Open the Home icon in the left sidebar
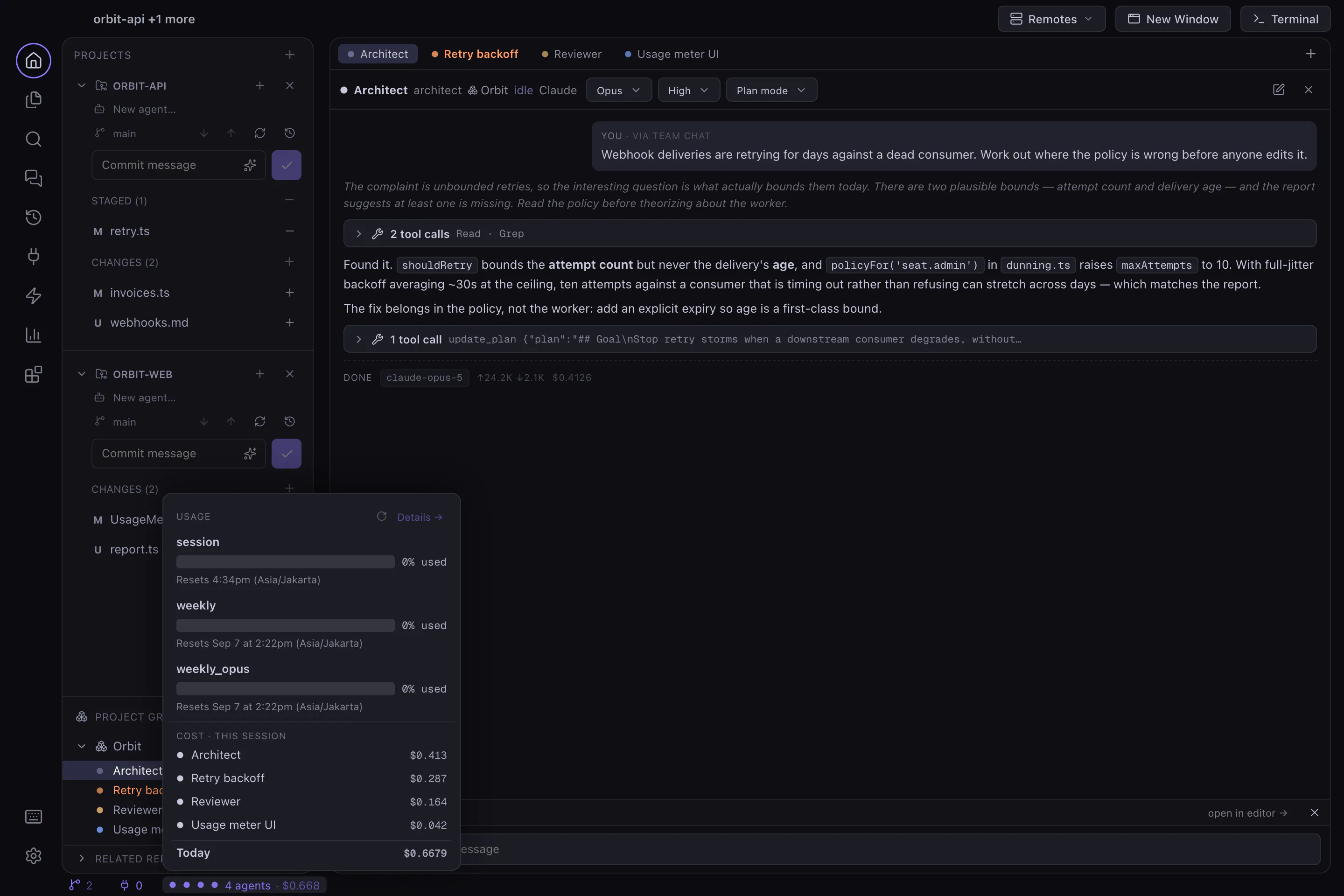The image size is (1344, 896). (33, 60)
